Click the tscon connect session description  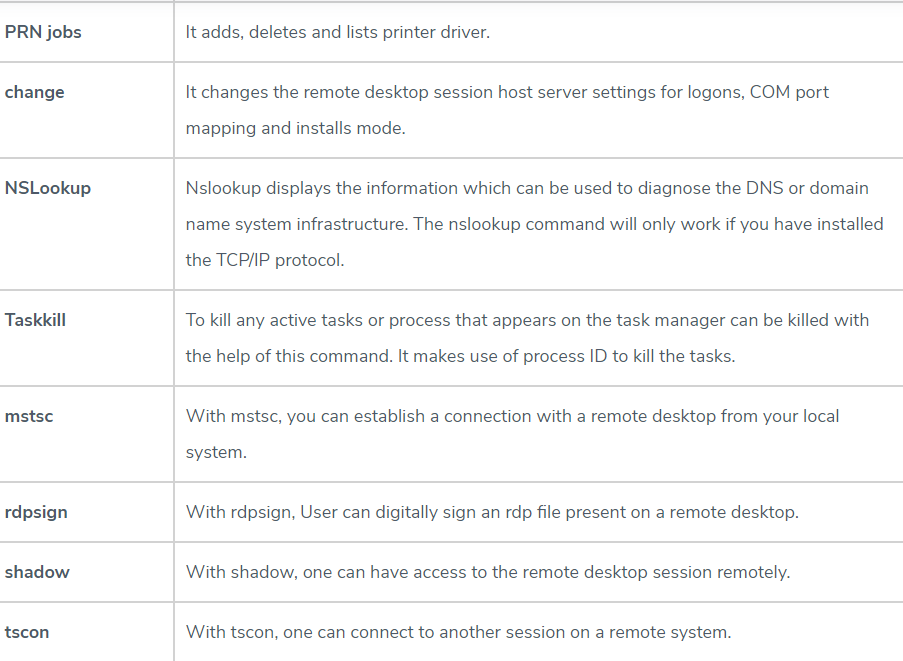tap(458, 632)
